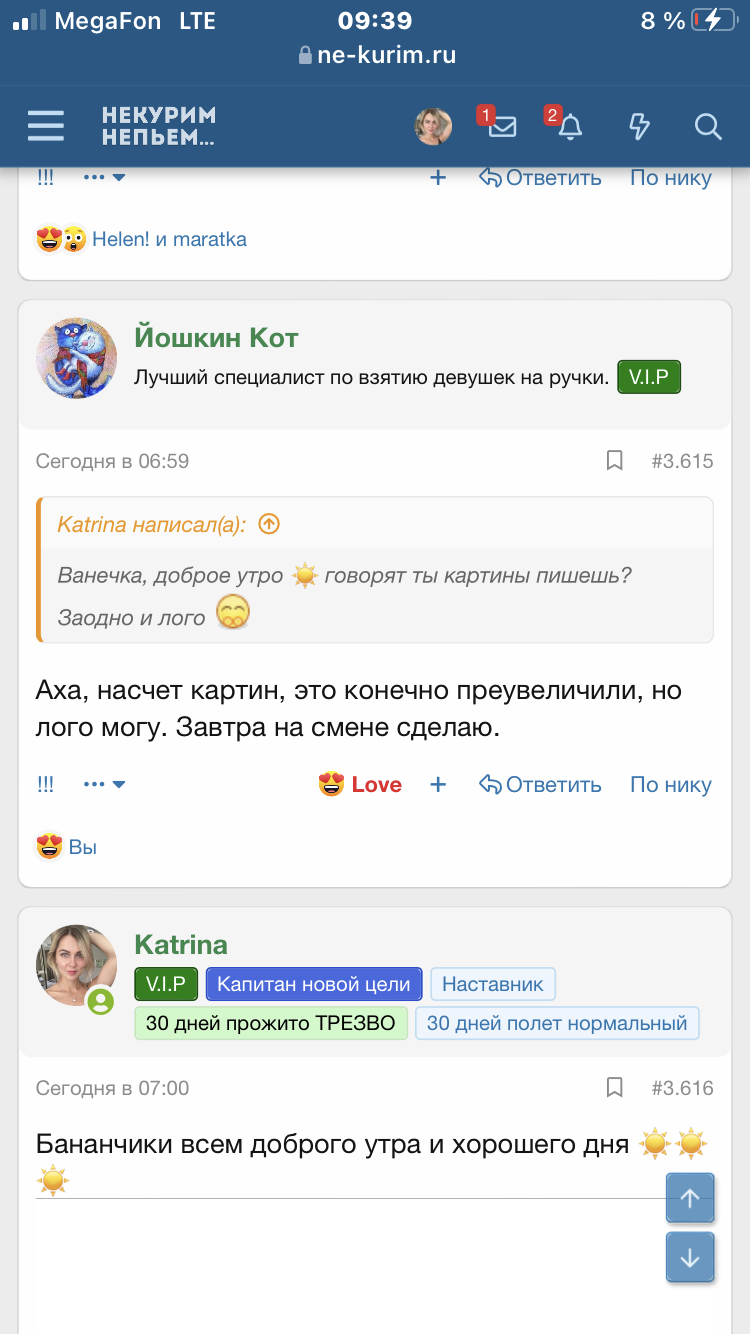Screen dimensions: 750x1334
Task: Open the forum search icon
Action: [x=708, y=127]
